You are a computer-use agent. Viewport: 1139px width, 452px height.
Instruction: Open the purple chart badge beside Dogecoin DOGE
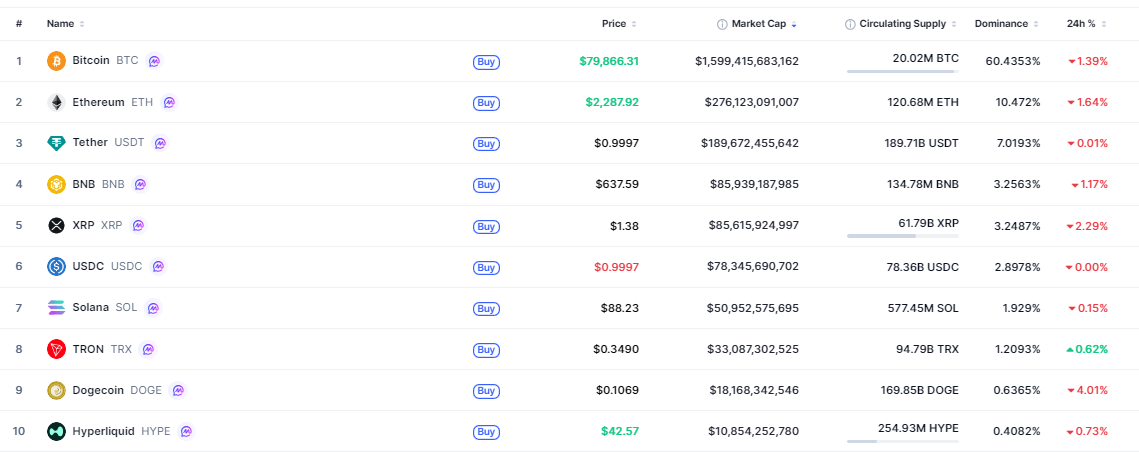tap(178, 390)
